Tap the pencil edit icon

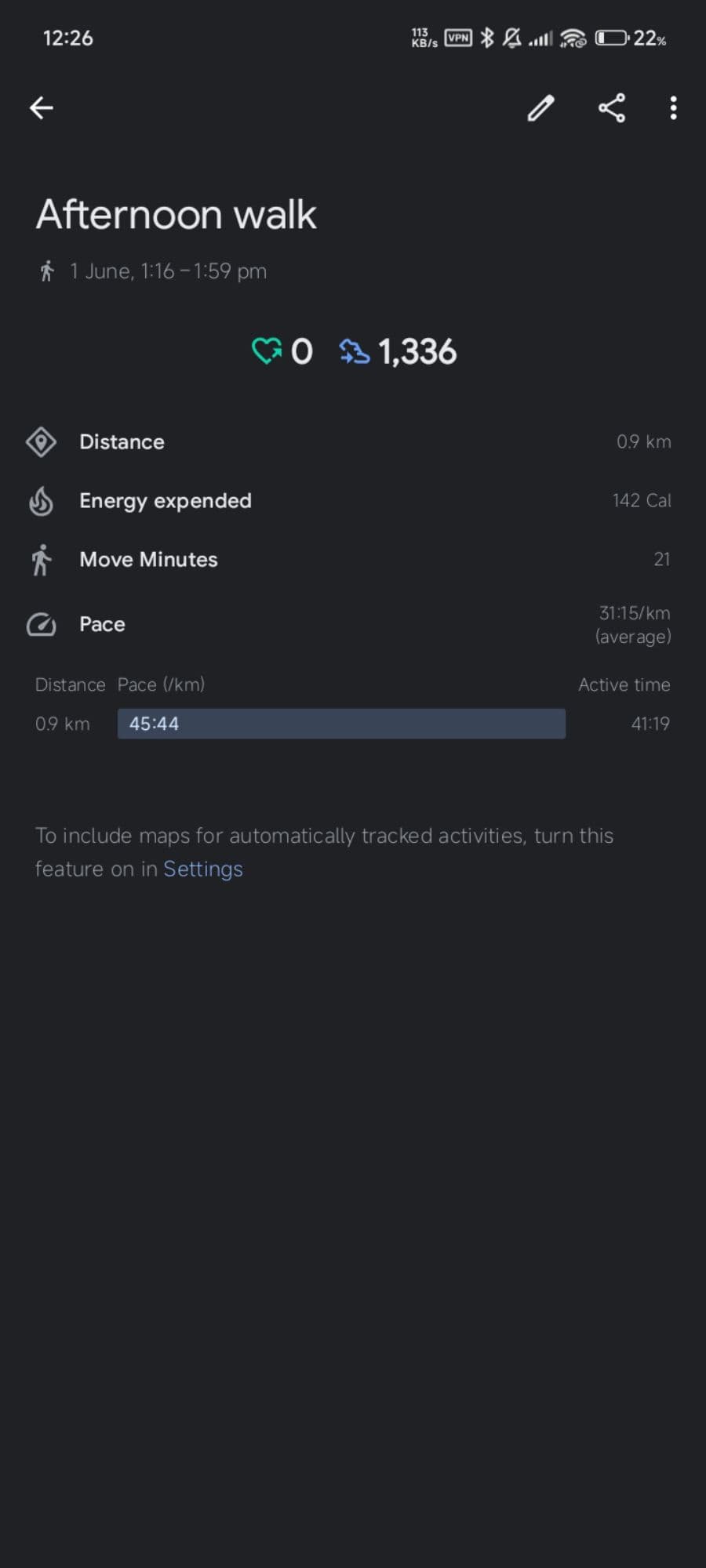[x=540, y=108]
